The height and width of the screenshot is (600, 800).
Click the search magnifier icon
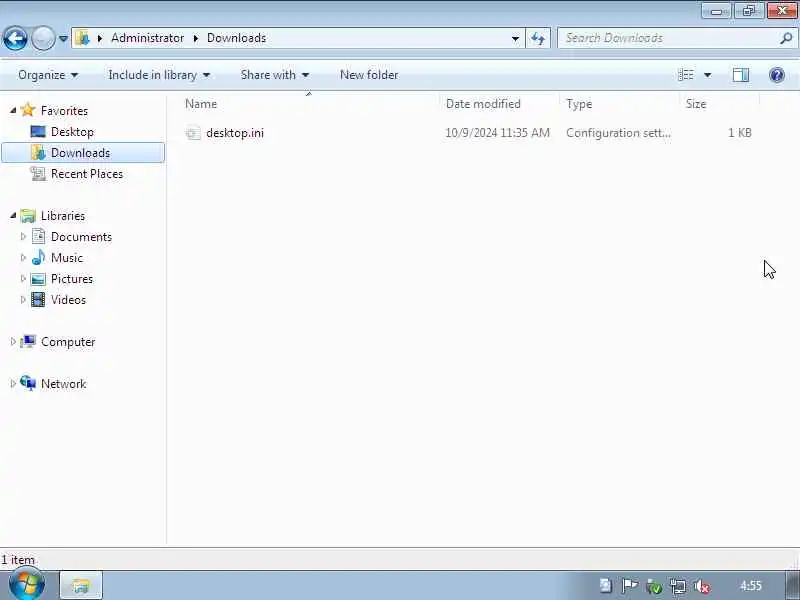pyautogui.click(x=786, y=38)
